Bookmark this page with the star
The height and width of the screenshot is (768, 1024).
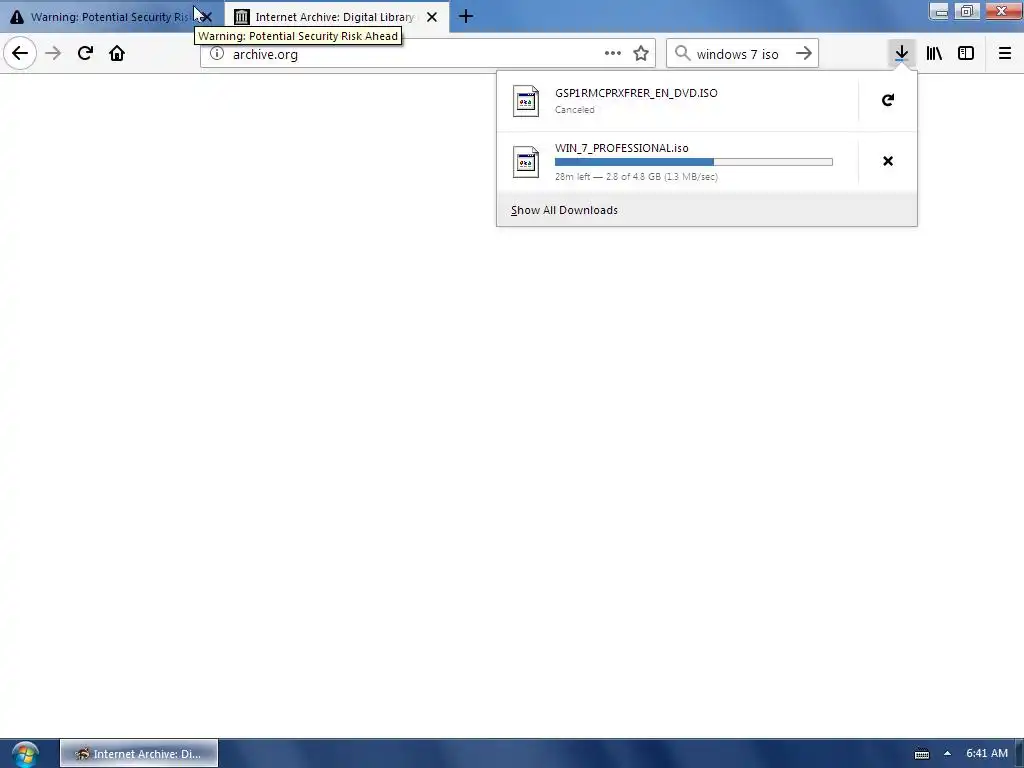point(641,54)
